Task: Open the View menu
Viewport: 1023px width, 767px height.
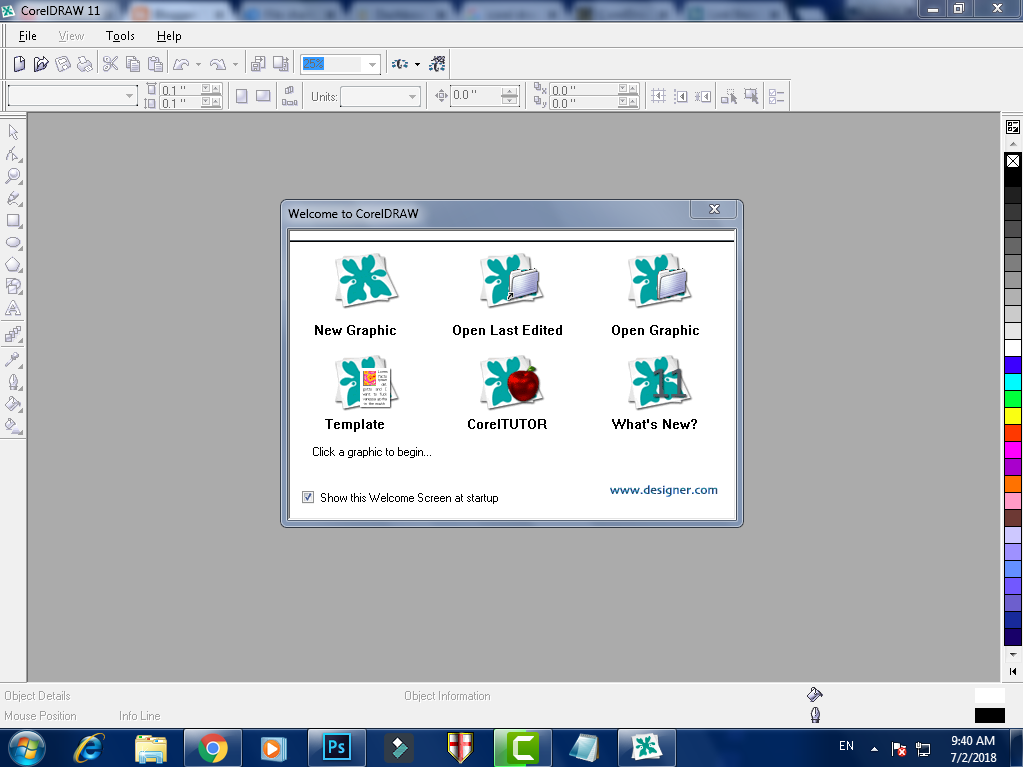Action: [71, 36]
